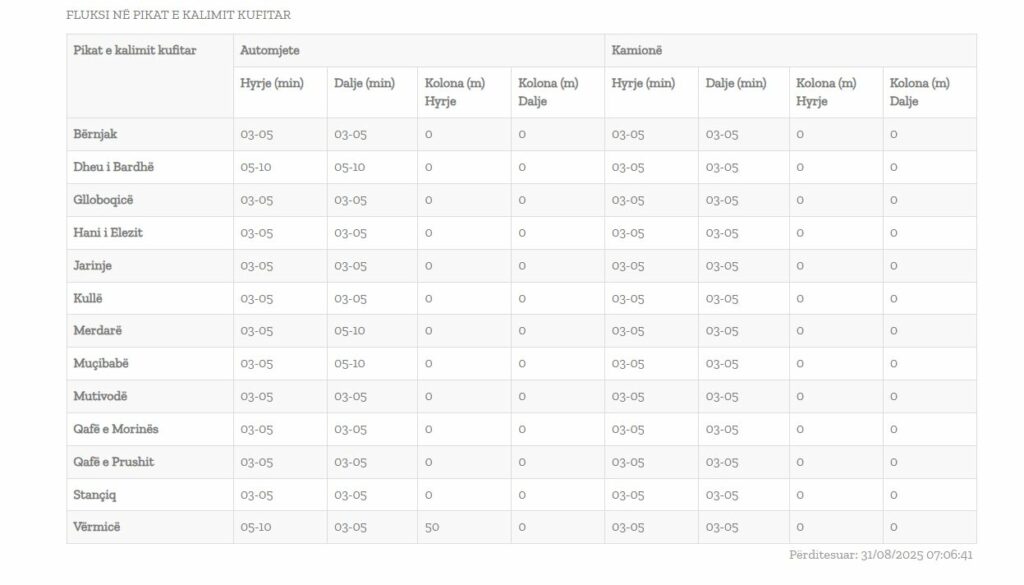Click the Glloboqicë crossing point name

(x=103, y=200)
